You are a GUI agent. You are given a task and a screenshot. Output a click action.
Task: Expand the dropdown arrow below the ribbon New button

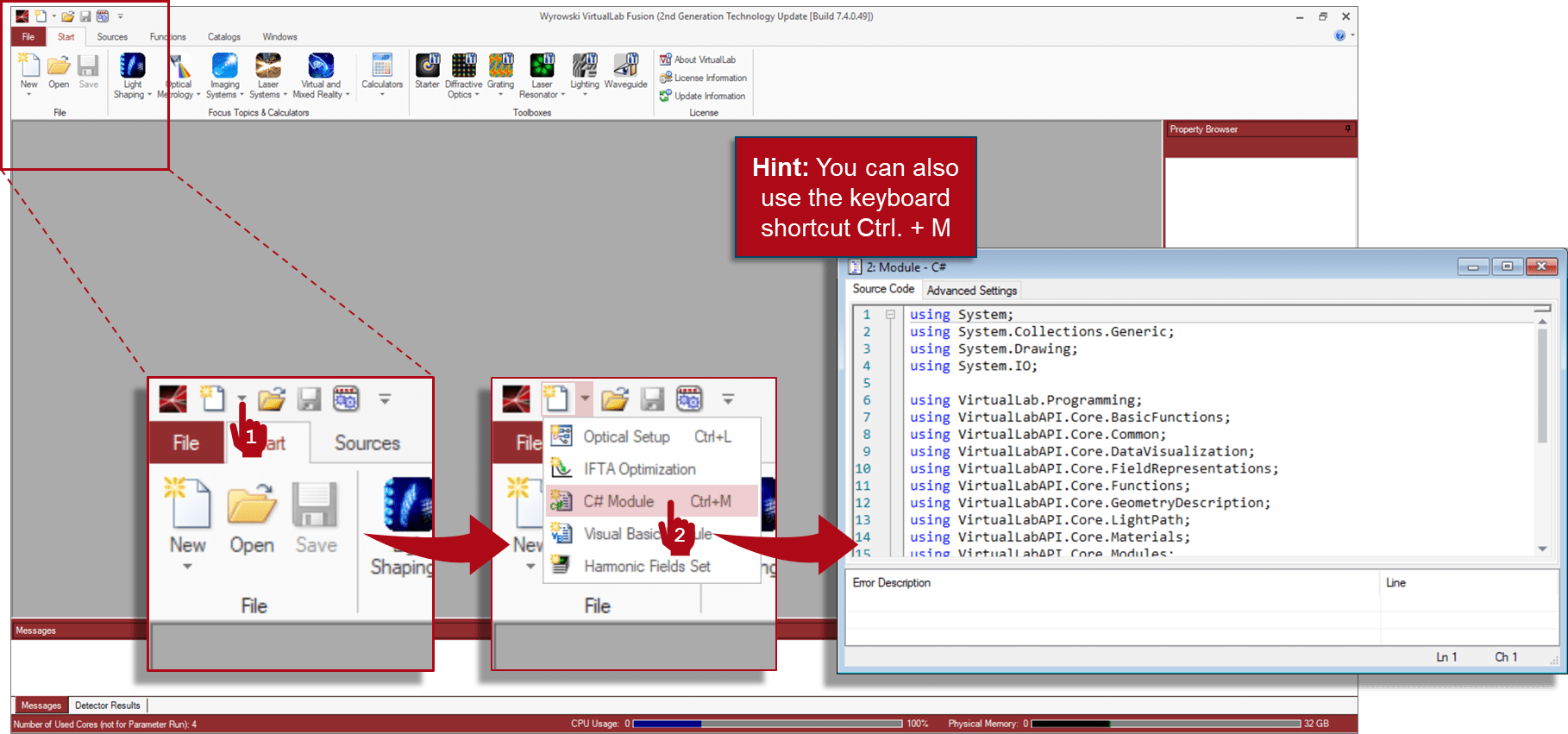28,93
